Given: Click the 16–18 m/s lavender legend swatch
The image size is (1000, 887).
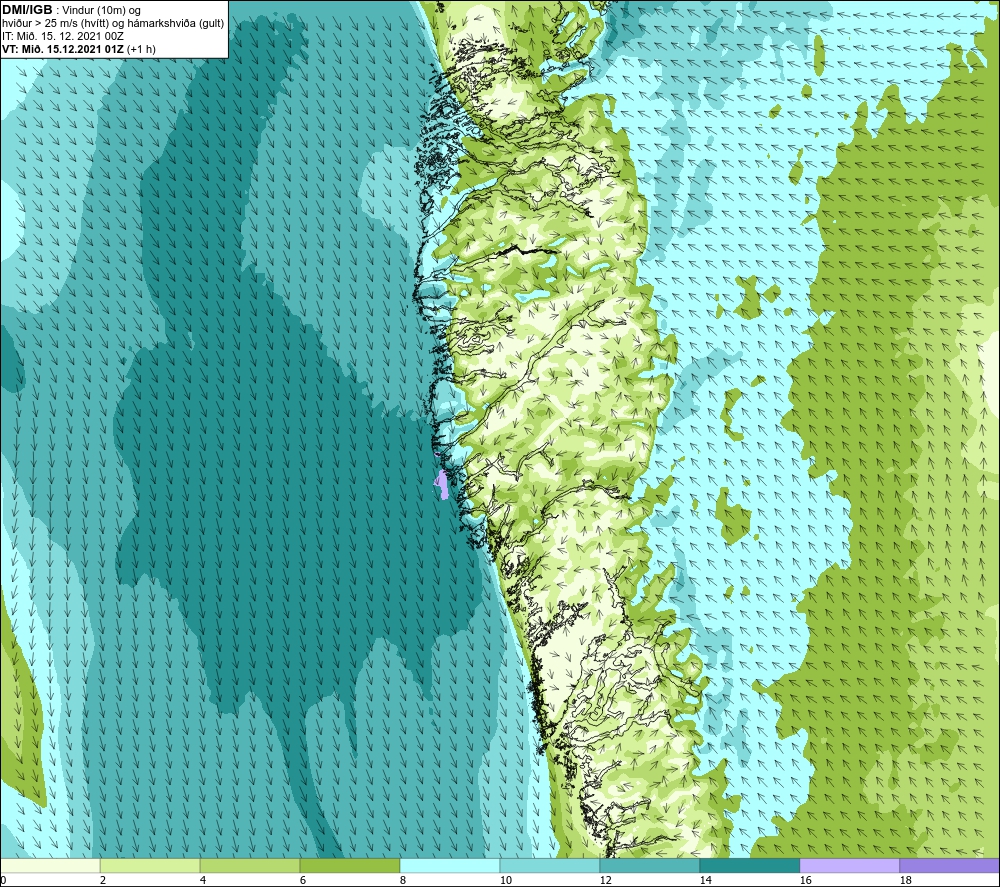Looking at the screenshot, I should coord(849,865).
